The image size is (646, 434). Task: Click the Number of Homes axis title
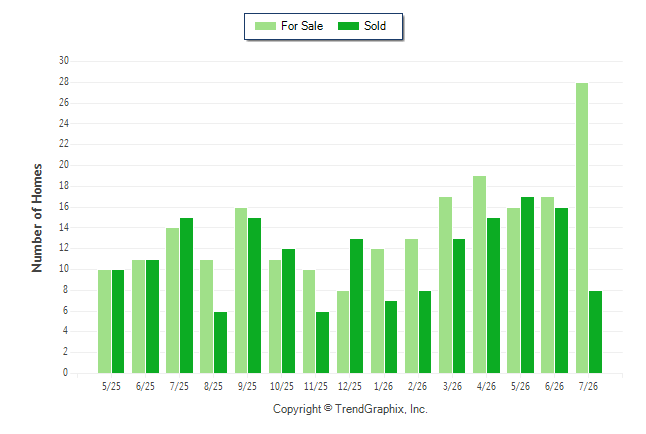[x=37, y=218]
